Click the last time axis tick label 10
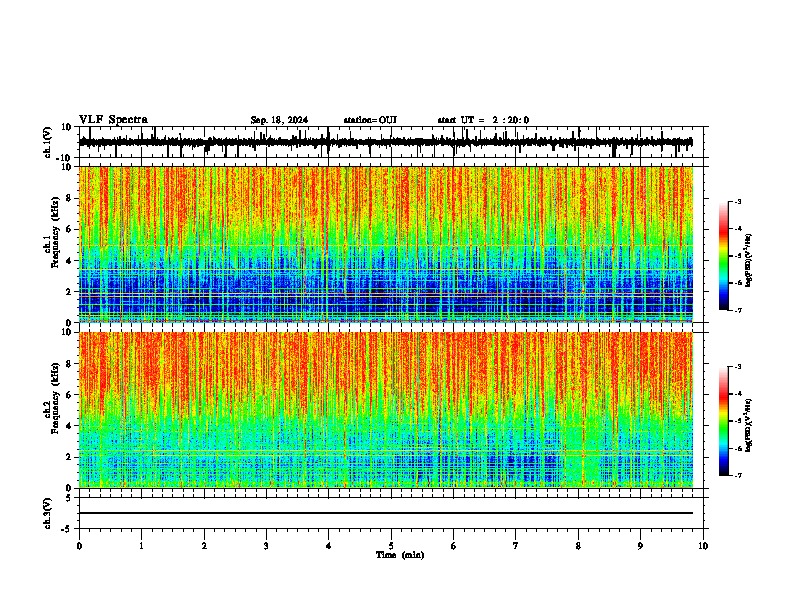This screenshot has height=612, width=792. [703, 546]
